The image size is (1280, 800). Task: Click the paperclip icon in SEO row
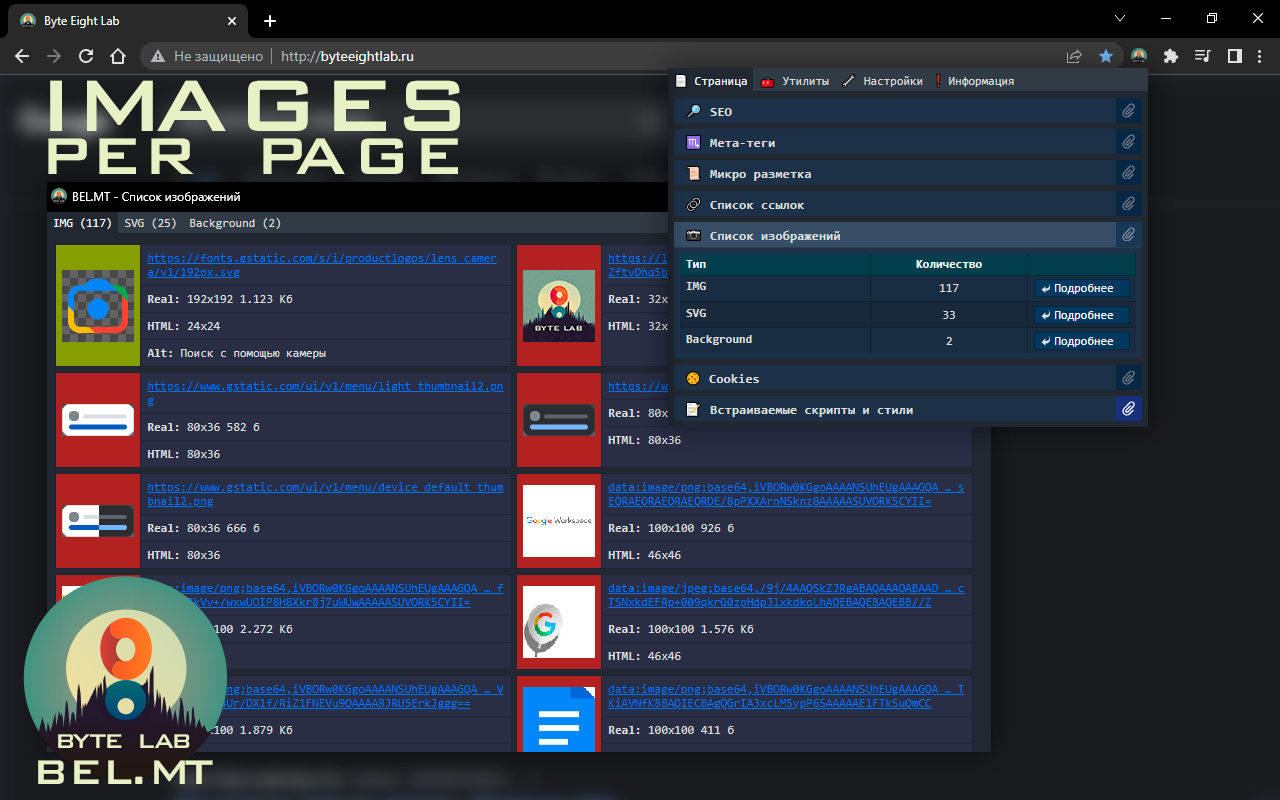1128,111
